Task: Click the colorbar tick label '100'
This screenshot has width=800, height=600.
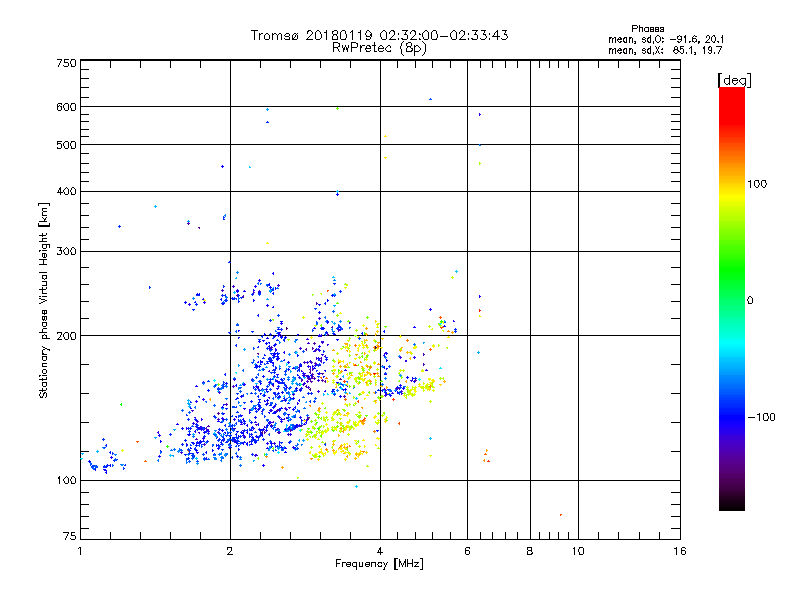Action: [757, 184]
